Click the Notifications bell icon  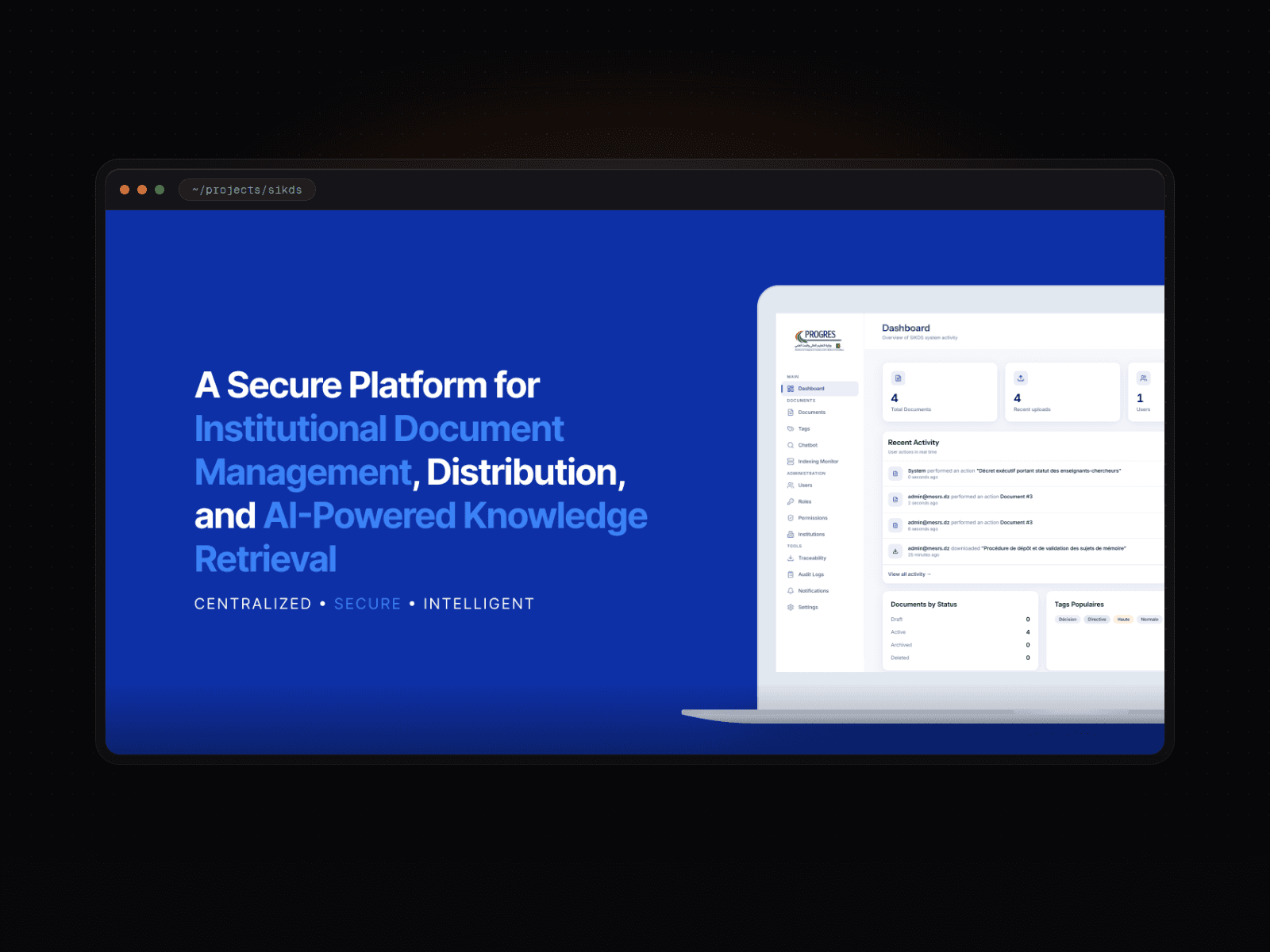791,590
